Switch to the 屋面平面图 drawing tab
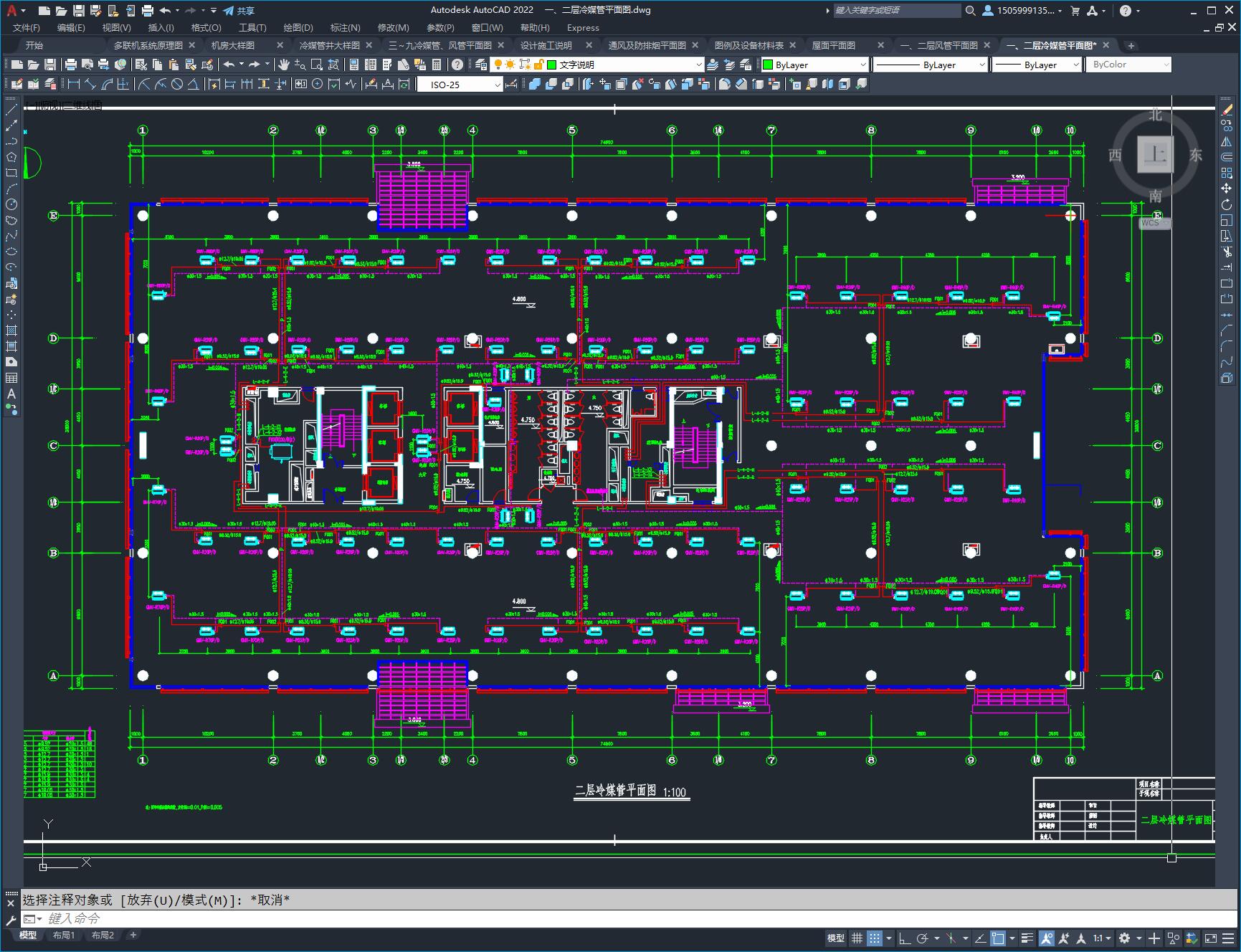Image resolution: width=1241 pixels, height=952 pixels. (x=833, y=45)
